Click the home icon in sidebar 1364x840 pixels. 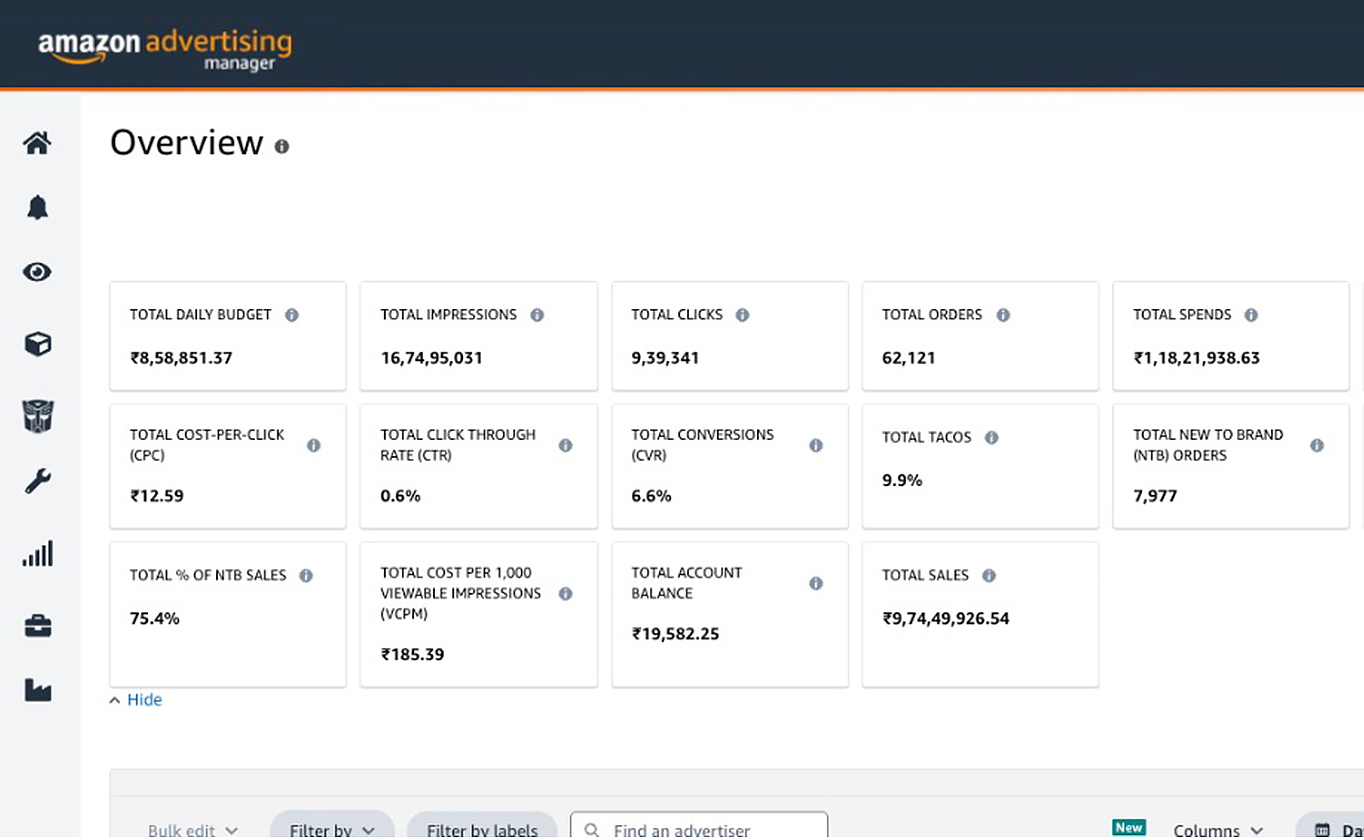[37, 143]
